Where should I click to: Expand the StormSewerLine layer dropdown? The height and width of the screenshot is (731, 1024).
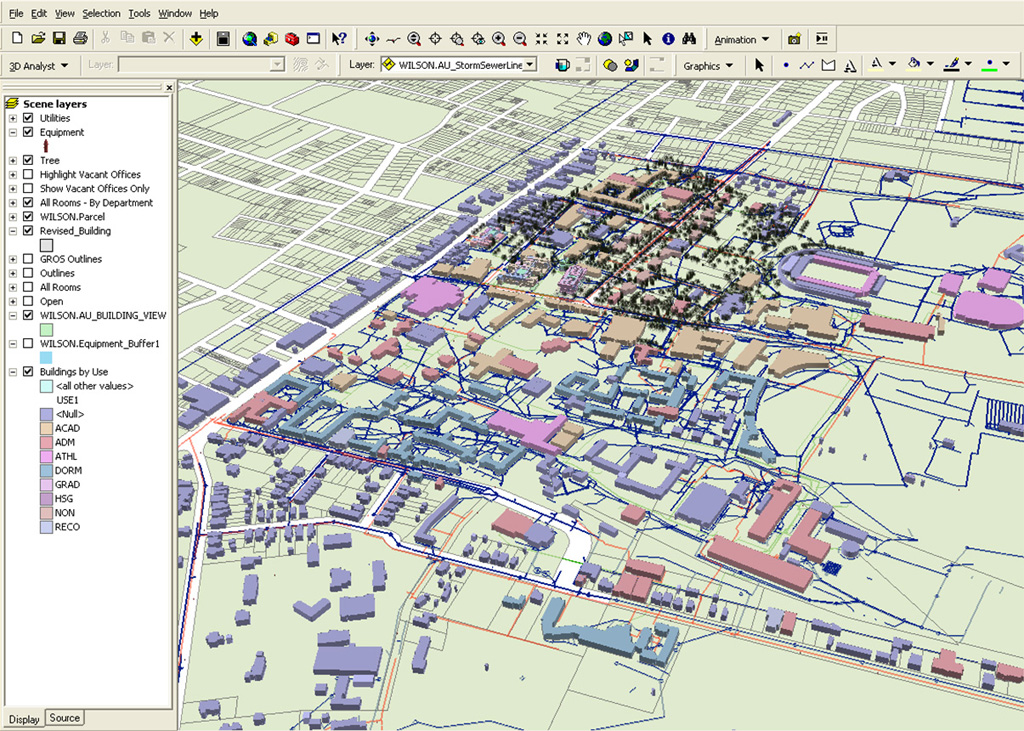(x=530, y=64)
